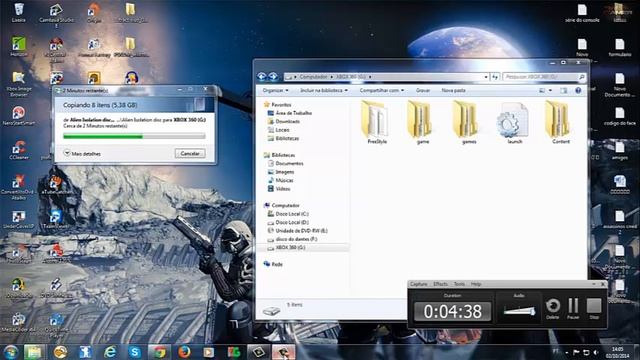This screenshot has height=360, width=640.
Task: Click the 'Pesquisar XBOX 360' search field
Action: [544, 77]
